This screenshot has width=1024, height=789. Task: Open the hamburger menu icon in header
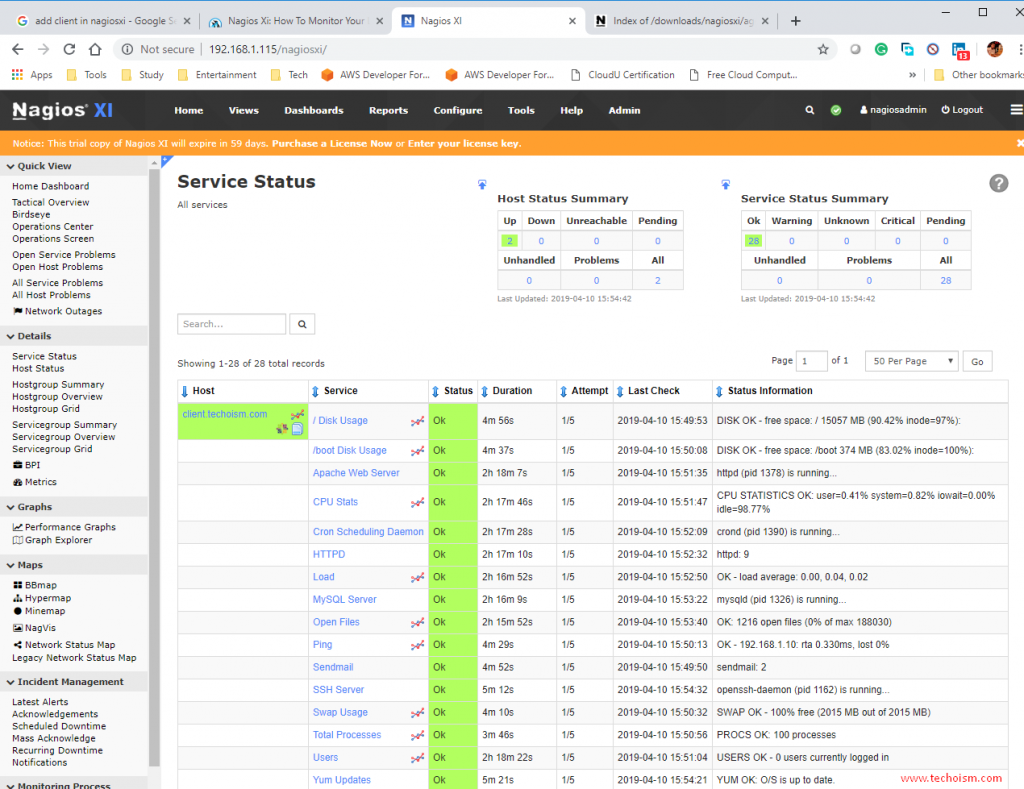coord(1016,110)
